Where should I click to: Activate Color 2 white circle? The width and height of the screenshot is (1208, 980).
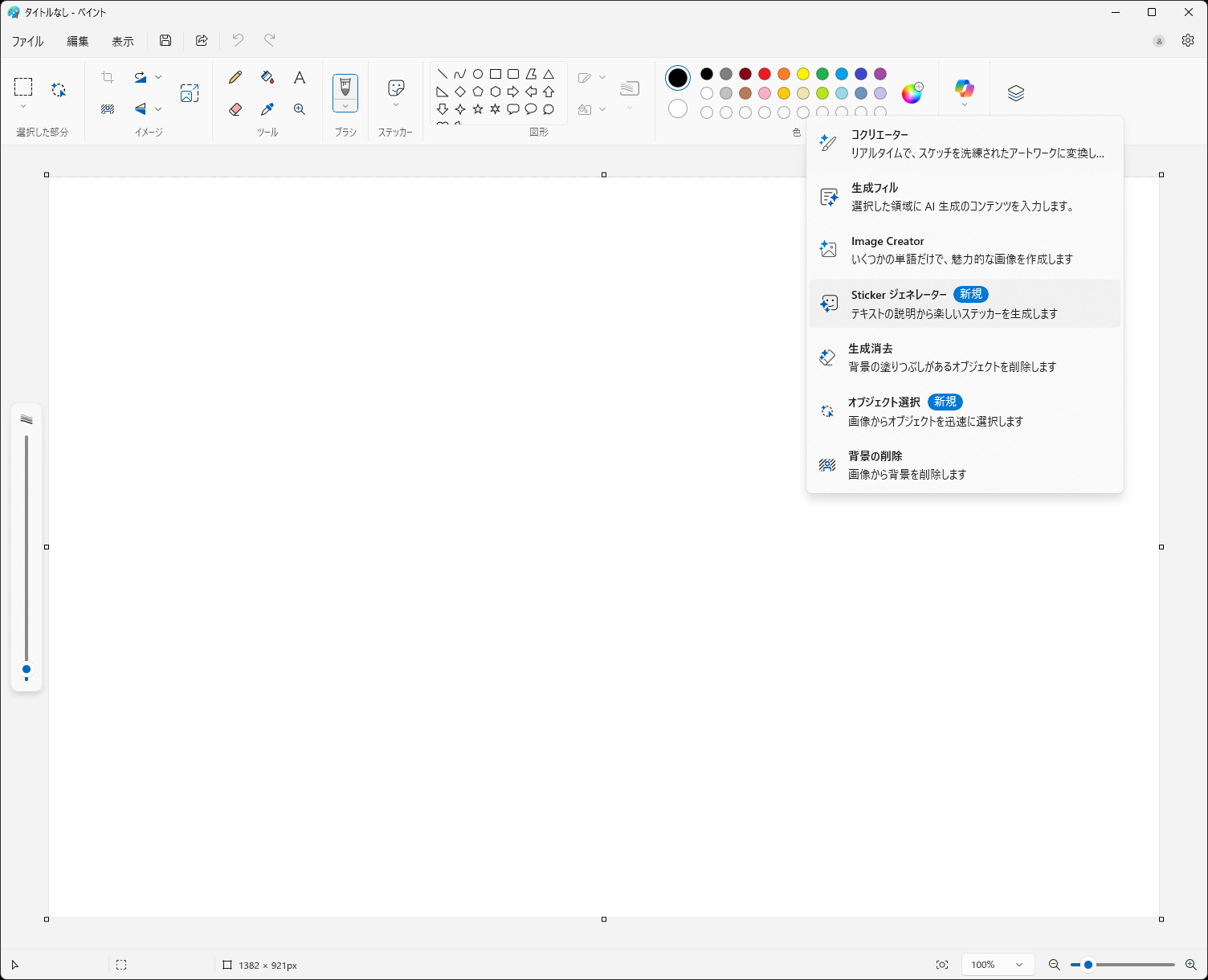pos(678,108)
